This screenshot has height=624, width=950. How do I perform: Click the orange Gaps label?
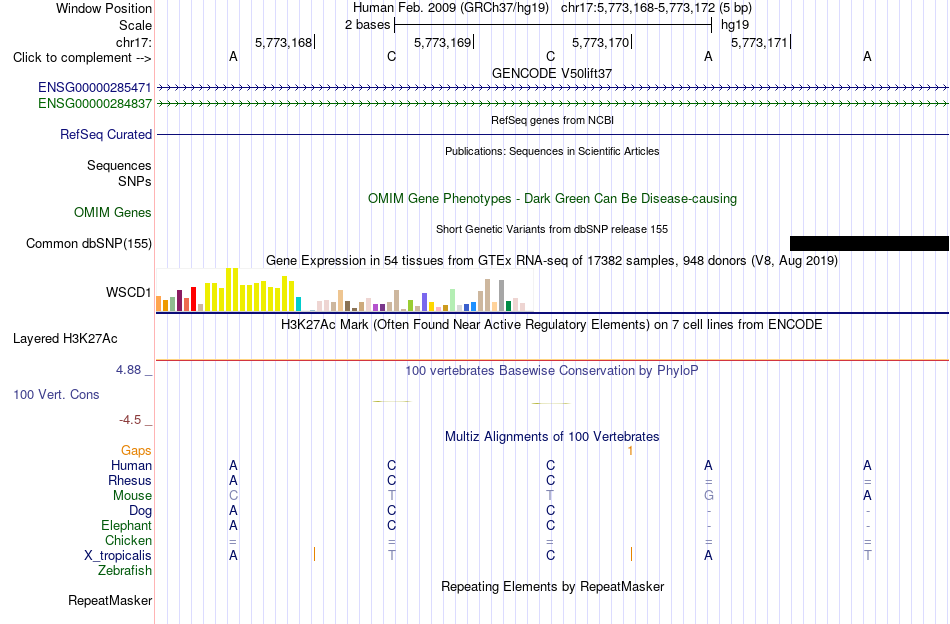pos(136,450)
